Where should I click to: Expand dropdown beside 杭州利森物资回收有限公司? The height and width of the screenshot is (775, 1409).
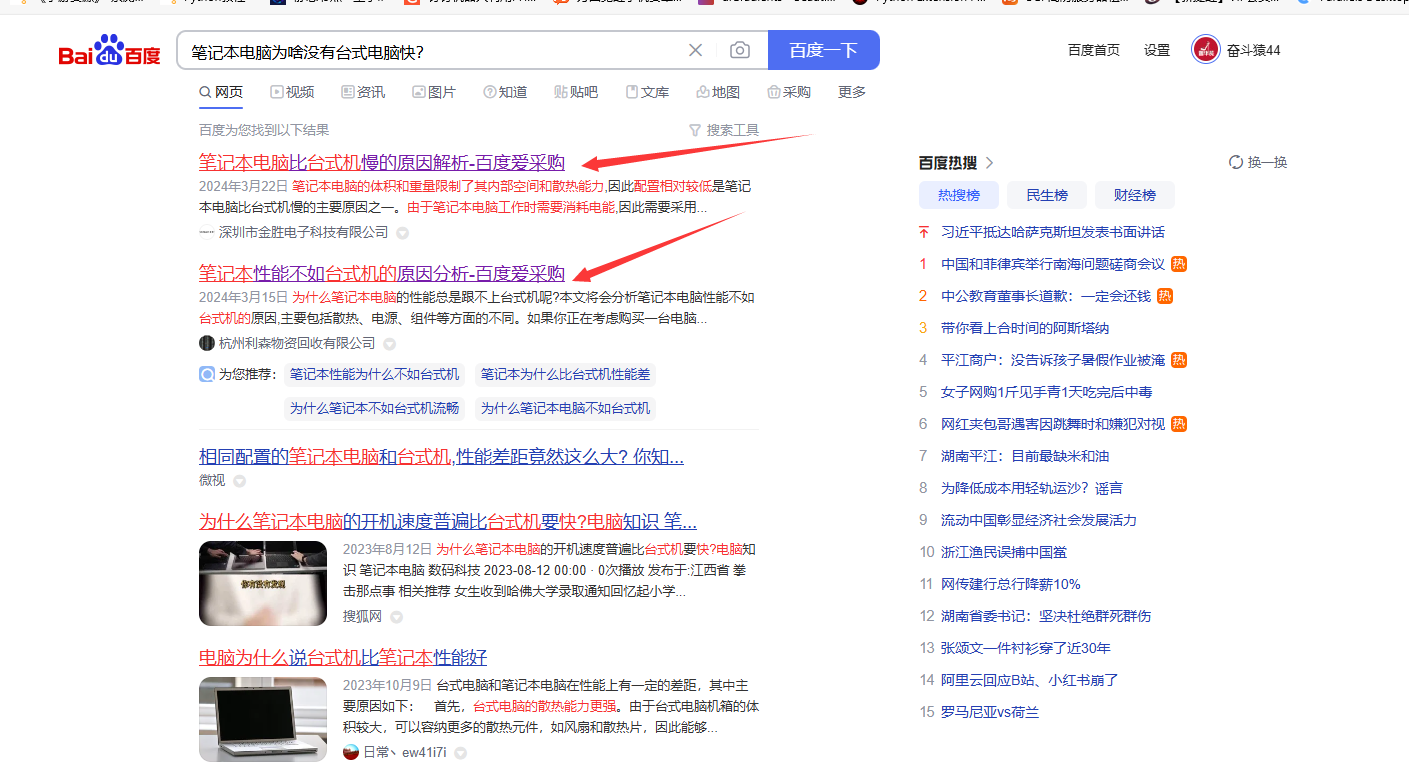(x=390, y=344)
